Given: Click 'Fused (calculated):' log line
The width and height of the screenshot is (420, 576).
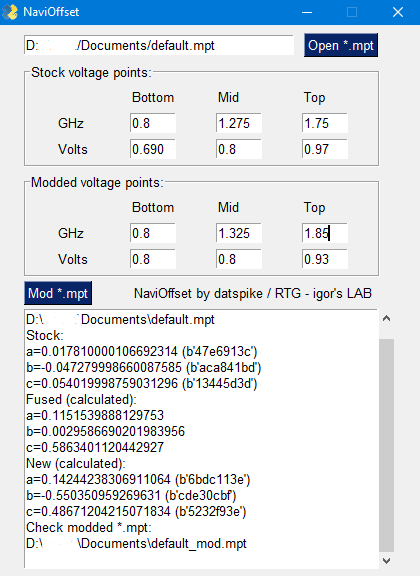Looking at the screenshot, I should tap(81, 399).
